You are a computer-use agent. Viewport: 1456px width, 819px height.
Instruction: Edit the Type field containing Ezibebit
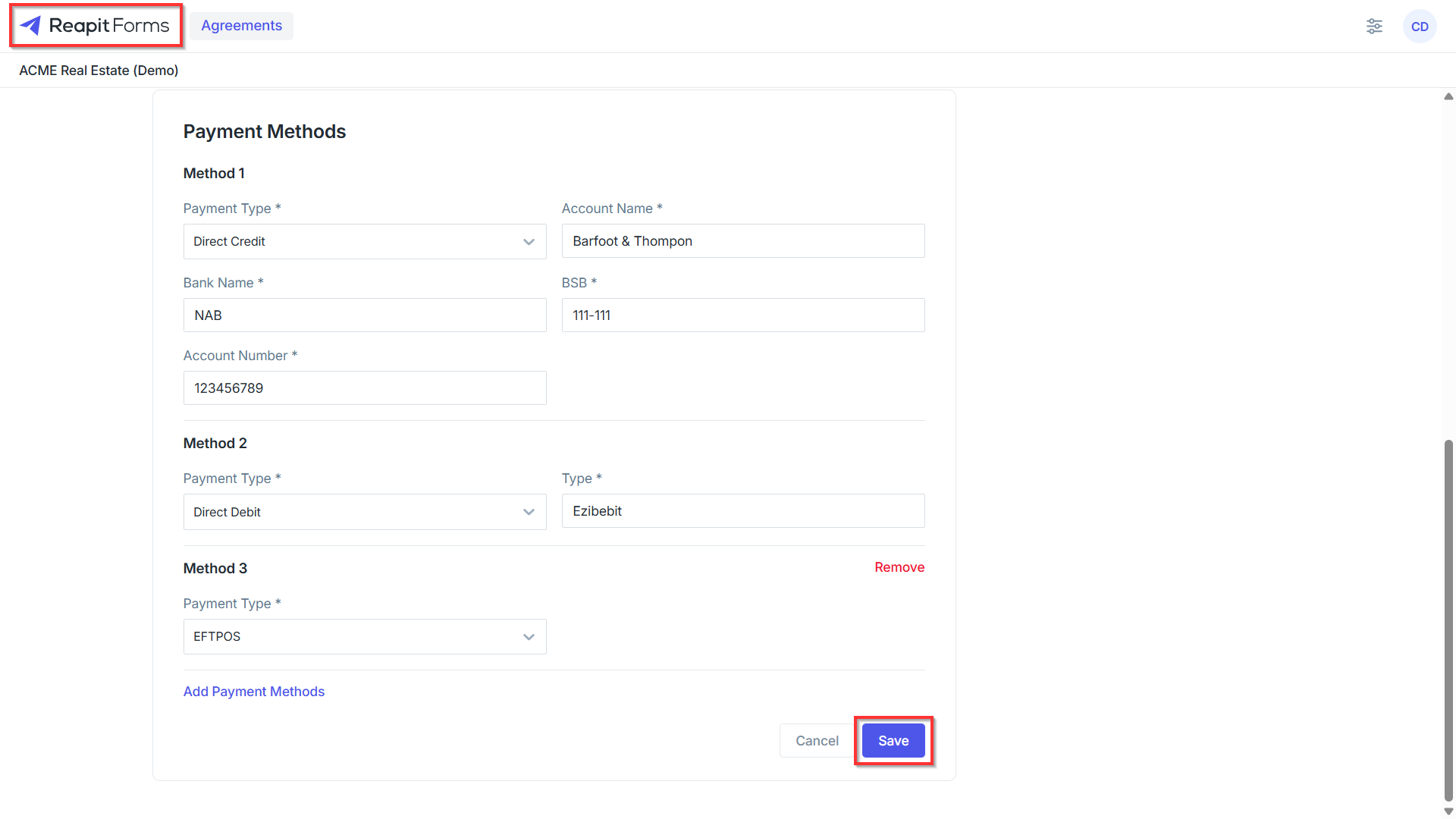743,511
